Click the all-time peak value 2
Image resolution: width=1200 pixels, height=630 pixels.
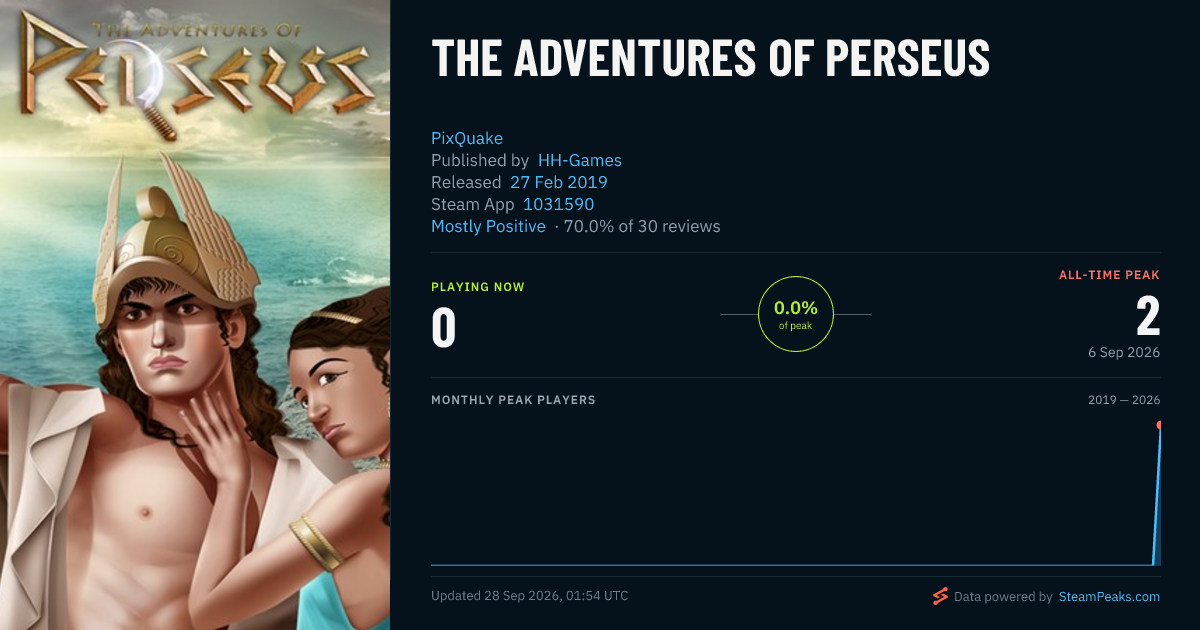coord(1148,316)
